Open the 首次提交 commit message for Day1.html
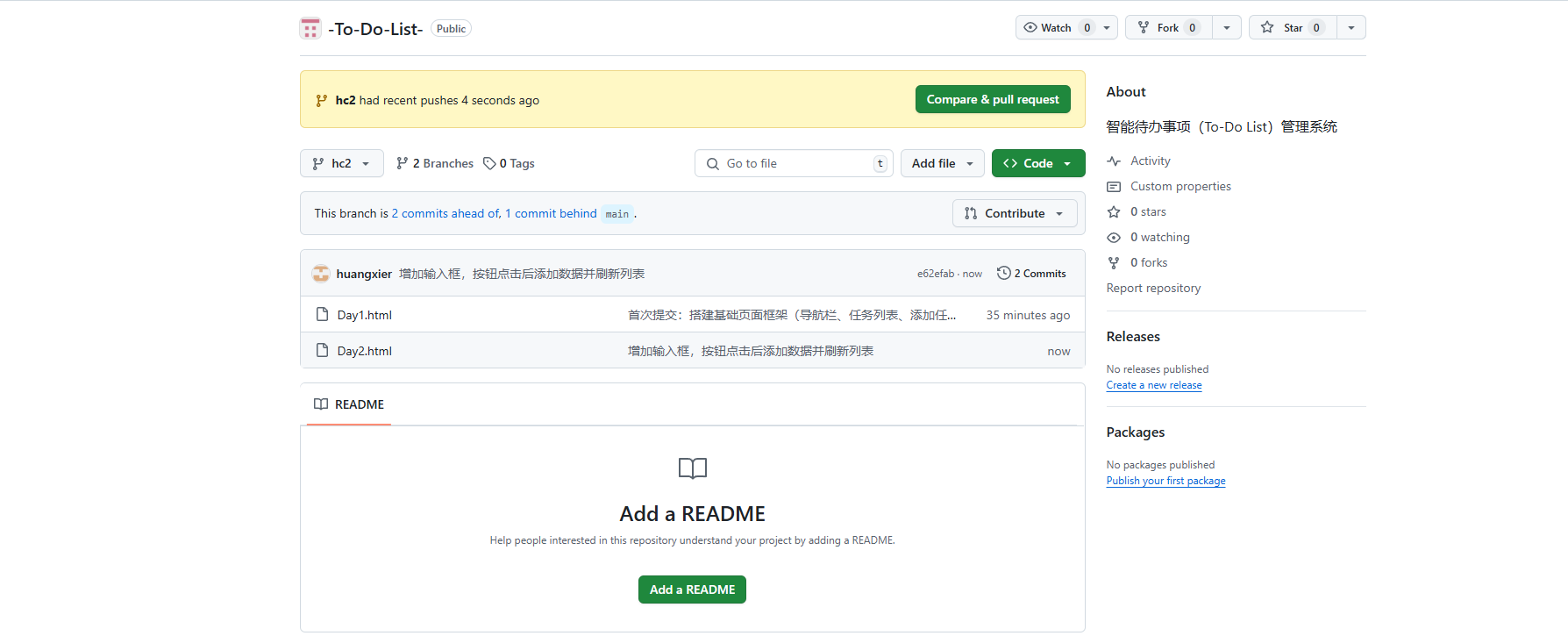 point(792,315)
